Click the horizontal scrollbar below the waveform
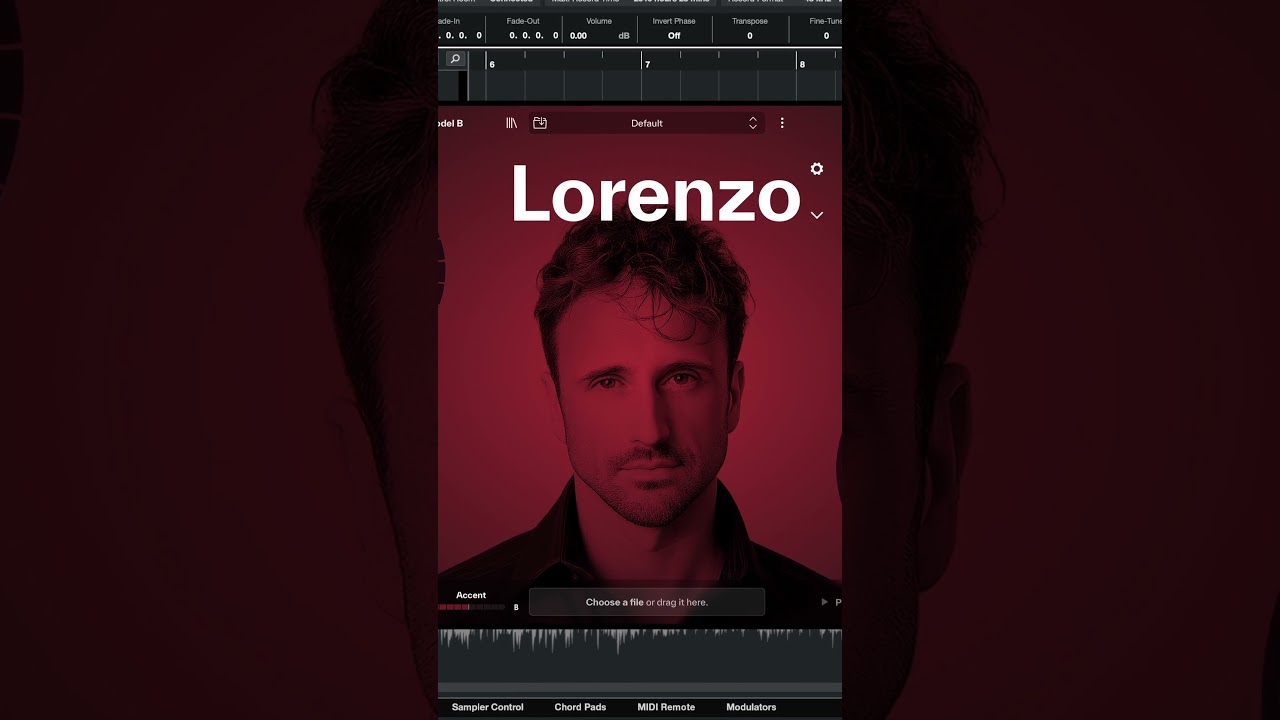 tap(640, 687)
